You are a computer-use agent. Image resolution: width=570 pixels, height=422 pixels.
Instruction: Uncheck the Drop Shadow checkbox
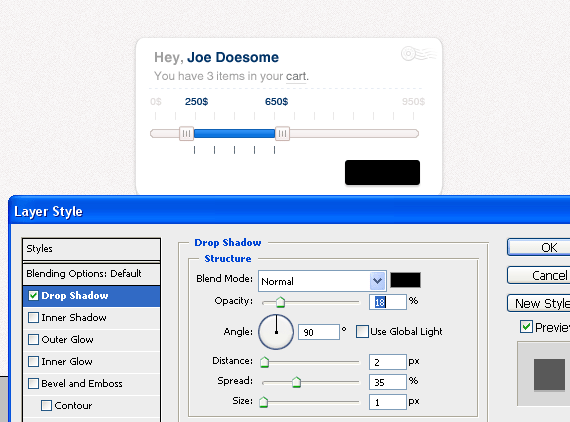33,296
